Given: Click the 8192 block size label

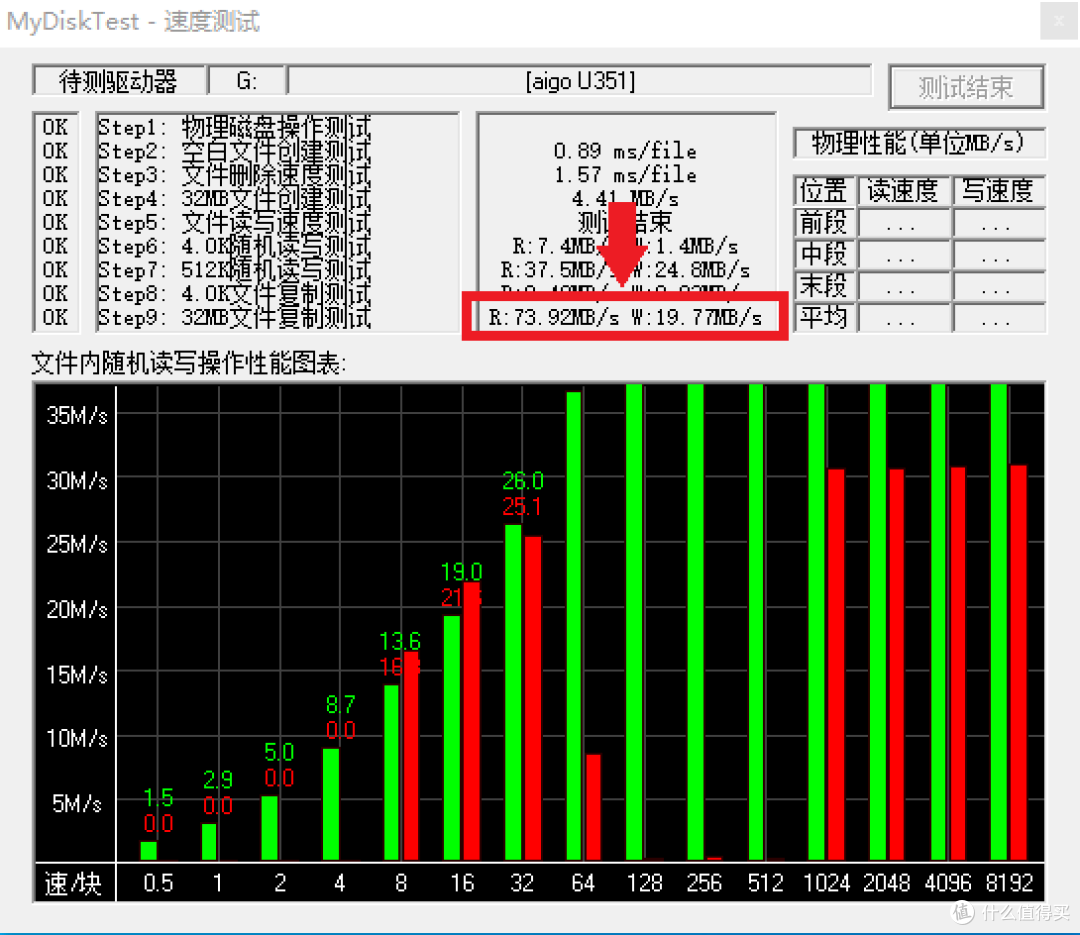Looking at the screenshot, I should (1009, 883).
